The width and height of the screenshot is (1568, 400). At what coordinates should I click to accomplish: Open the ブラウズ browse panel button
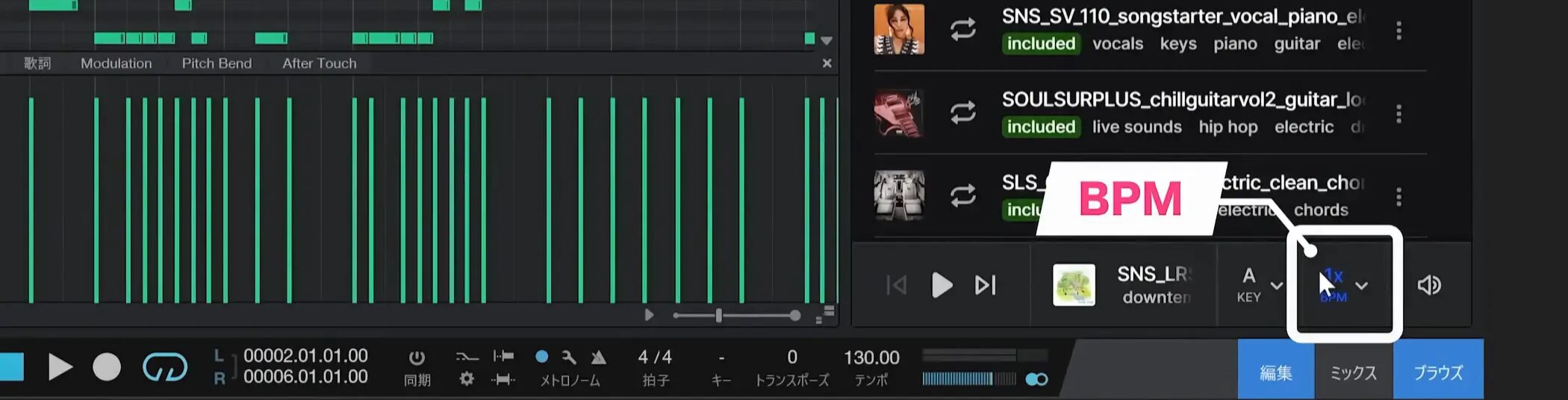tap(1438, 372)
